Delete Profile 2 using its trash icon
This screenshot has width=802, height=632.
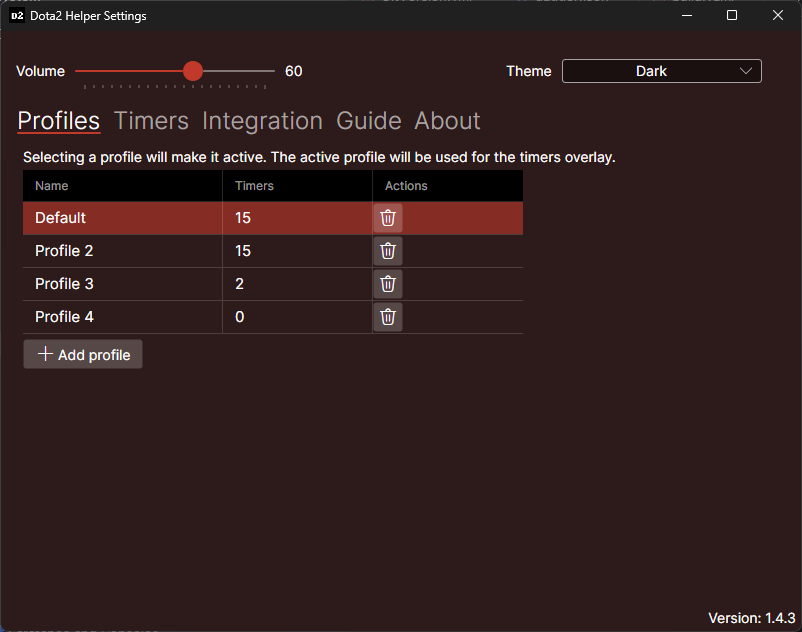click(x=388, y=250)
